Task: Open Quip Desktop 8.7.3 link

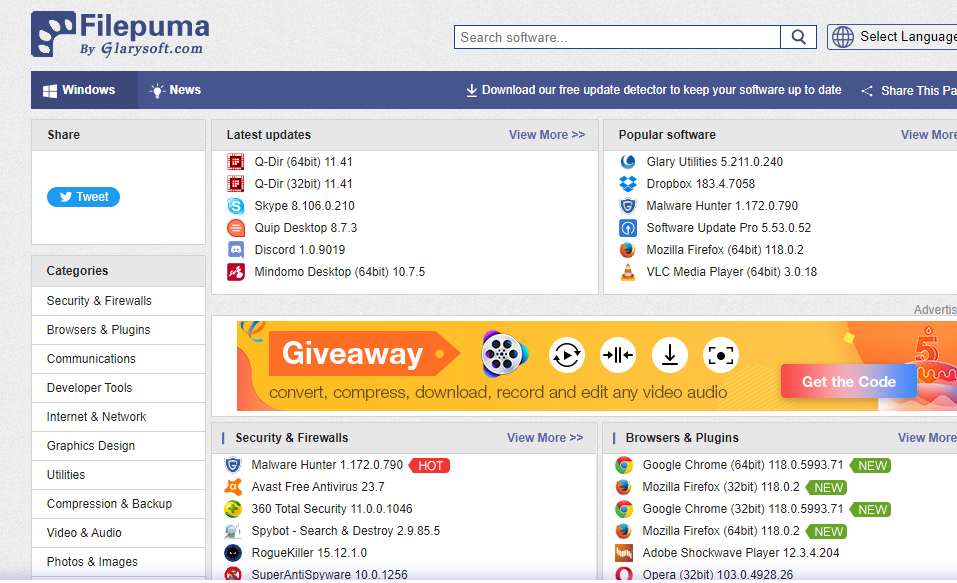Action: [306, 228]
